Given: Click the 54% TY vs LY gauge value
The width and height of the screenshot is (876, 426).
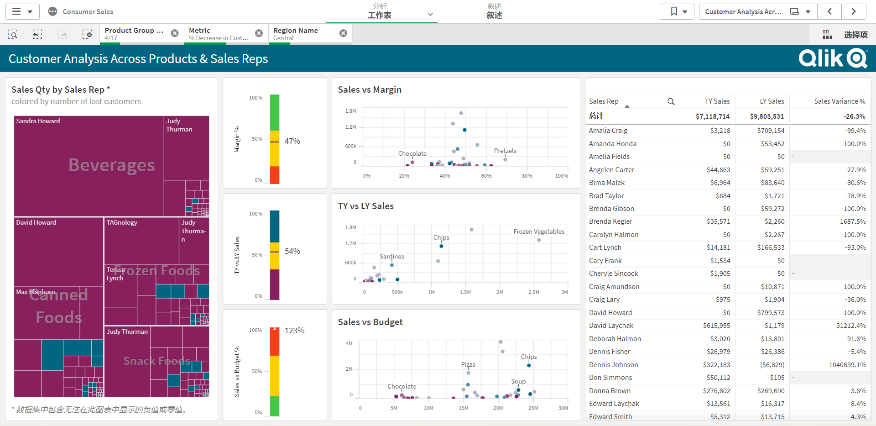Looking at the screenshot, I should pyautogui.click(x=292, y=251).
